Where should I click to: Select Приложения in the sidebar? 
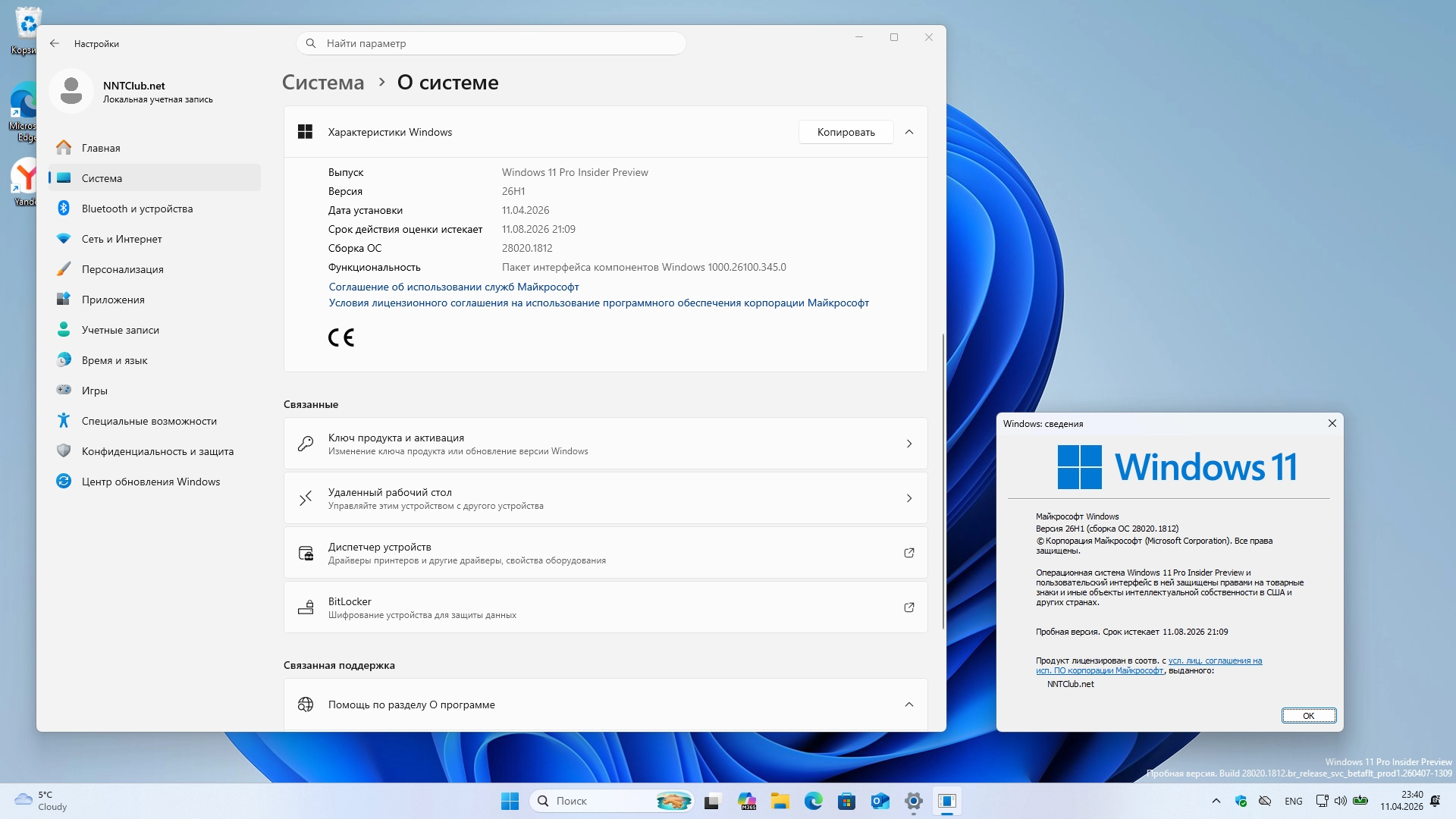pos(113,300)
